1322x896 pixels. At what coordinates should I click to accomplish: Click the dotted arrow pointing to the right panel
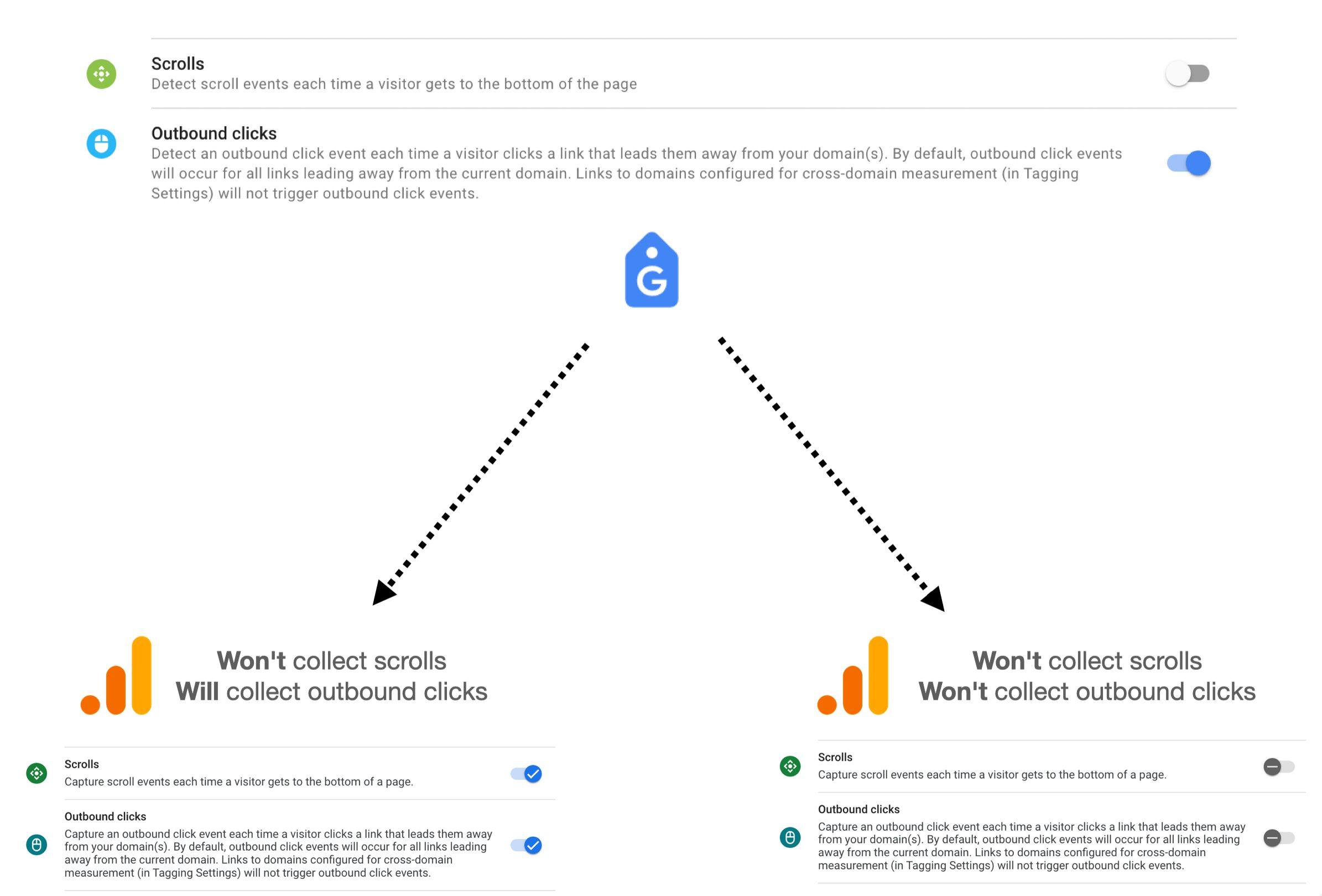[832, 474]
